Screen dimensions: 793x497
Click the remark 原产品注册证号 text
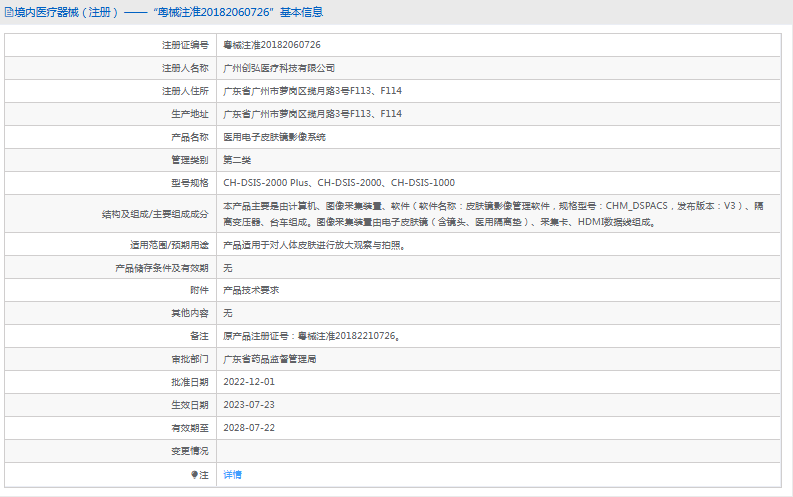click(x=312, y=336)
